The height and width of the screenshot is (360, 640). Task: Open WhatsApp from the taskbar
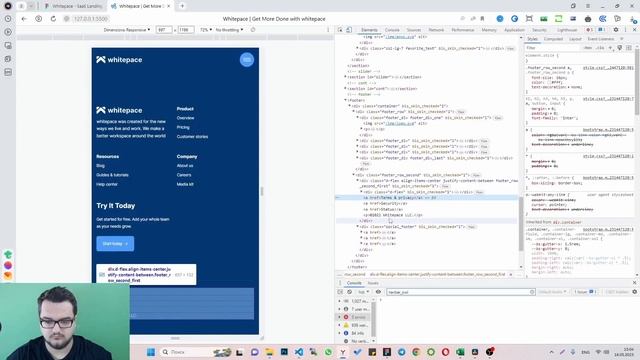(328, 352)
